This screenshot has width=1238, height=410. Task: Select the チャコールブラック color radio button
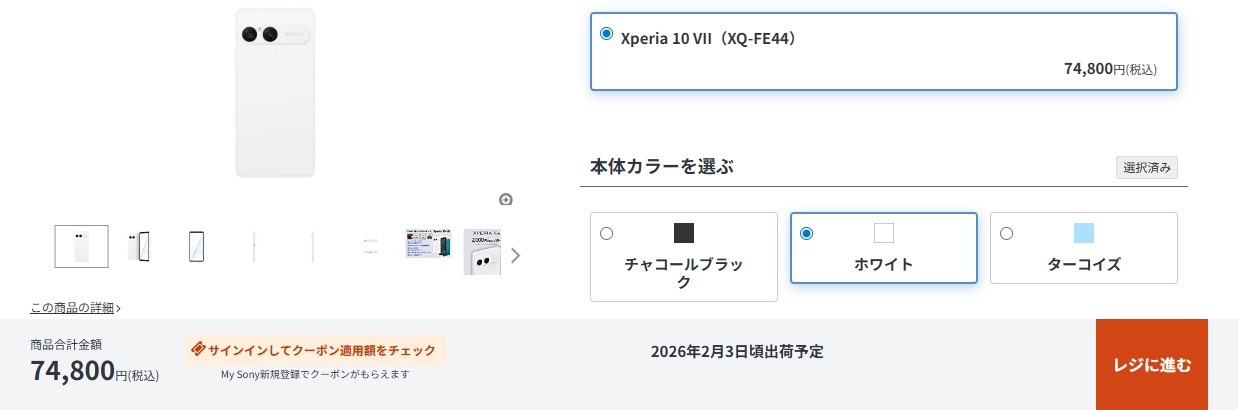click(x=606, y=234)
